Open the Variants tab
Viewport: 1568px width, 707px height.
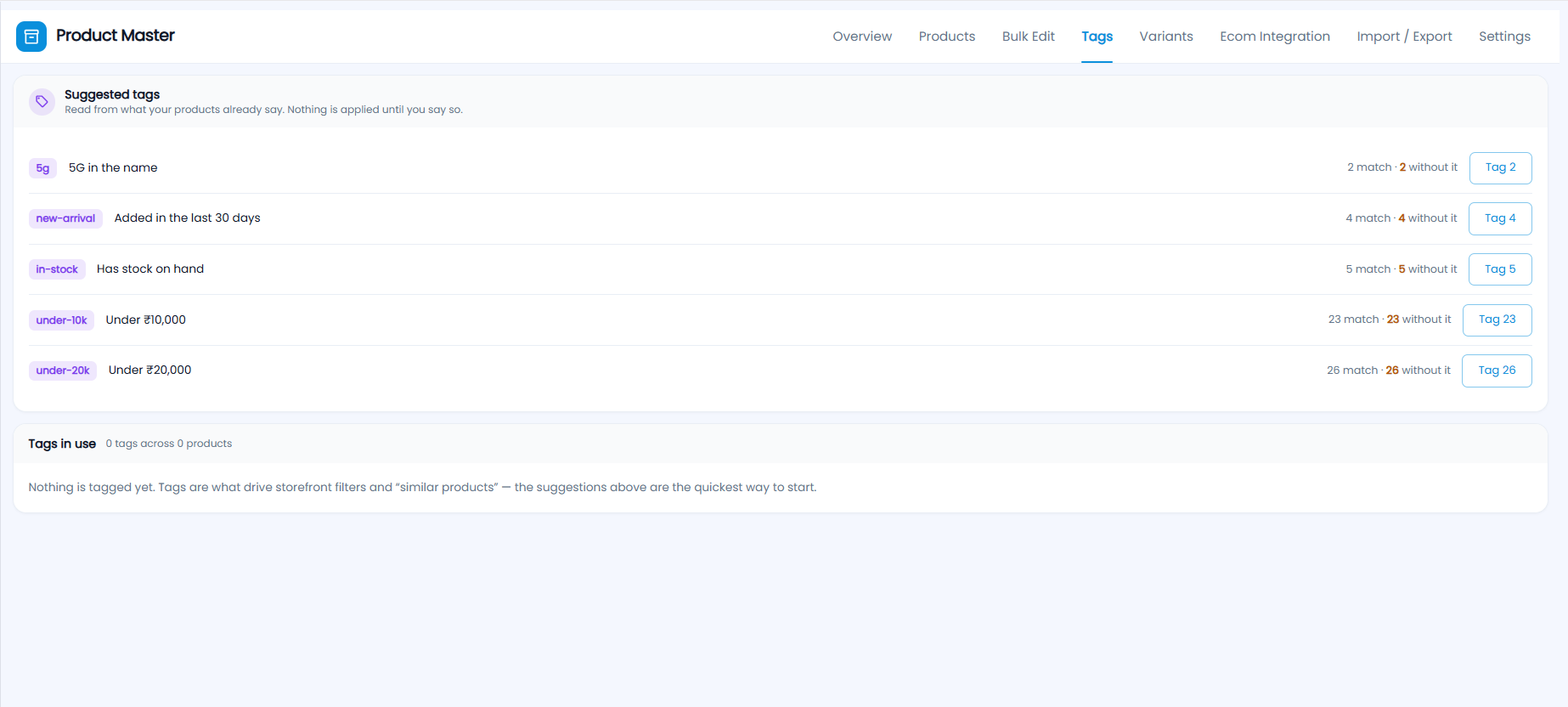(1166, 37)
